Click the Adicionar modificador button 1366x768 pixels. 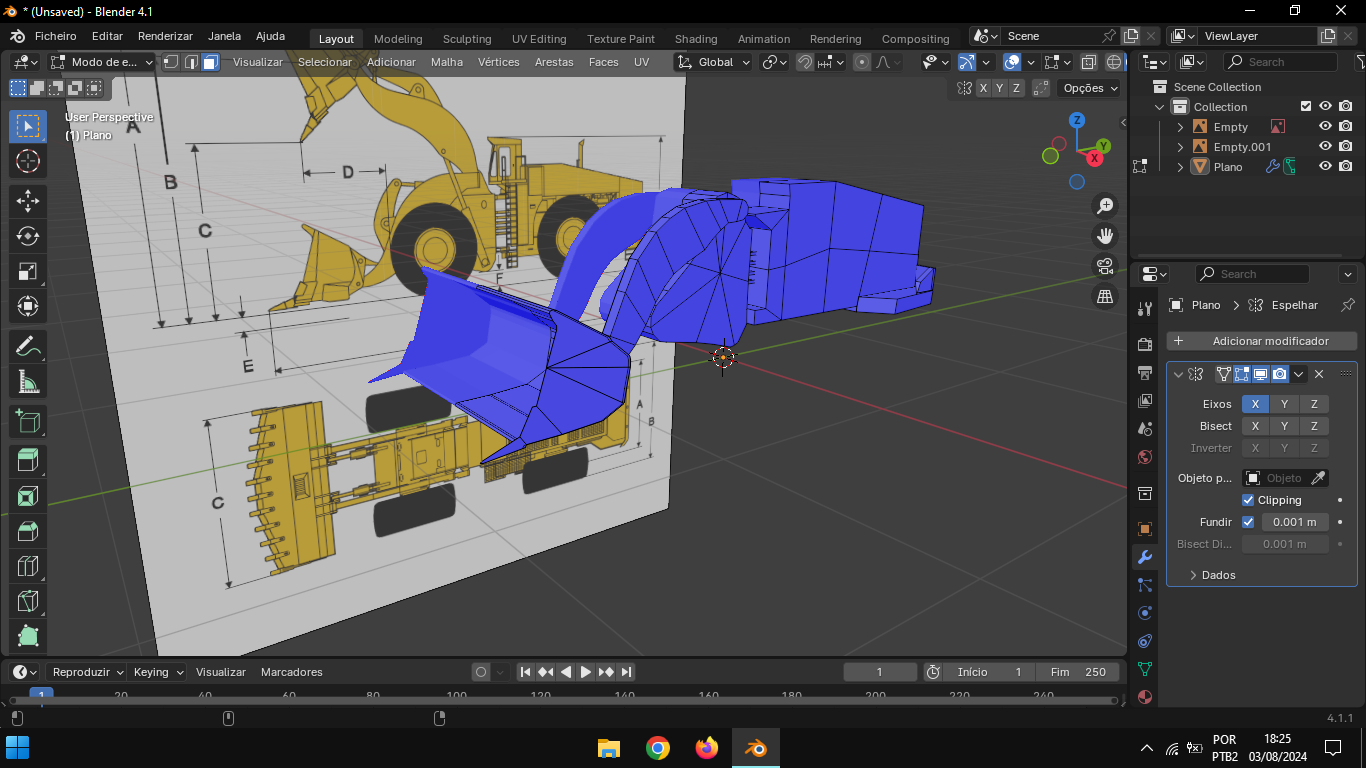click(x=1262, y=341)
